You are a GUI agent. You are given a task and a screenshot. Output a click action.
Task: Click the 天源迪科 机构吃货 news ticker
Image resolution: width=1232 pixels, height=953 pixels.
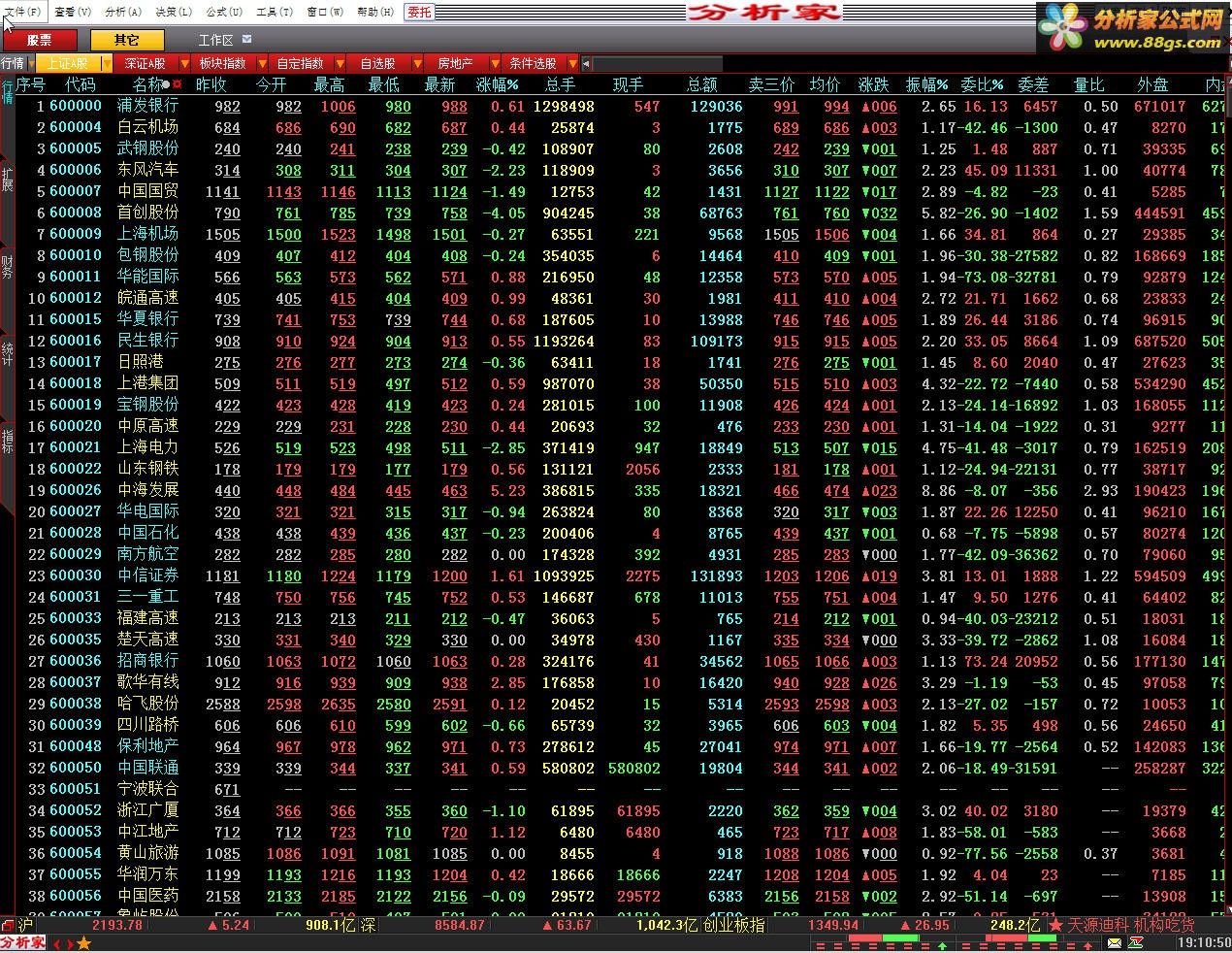tap(1131, 925)
